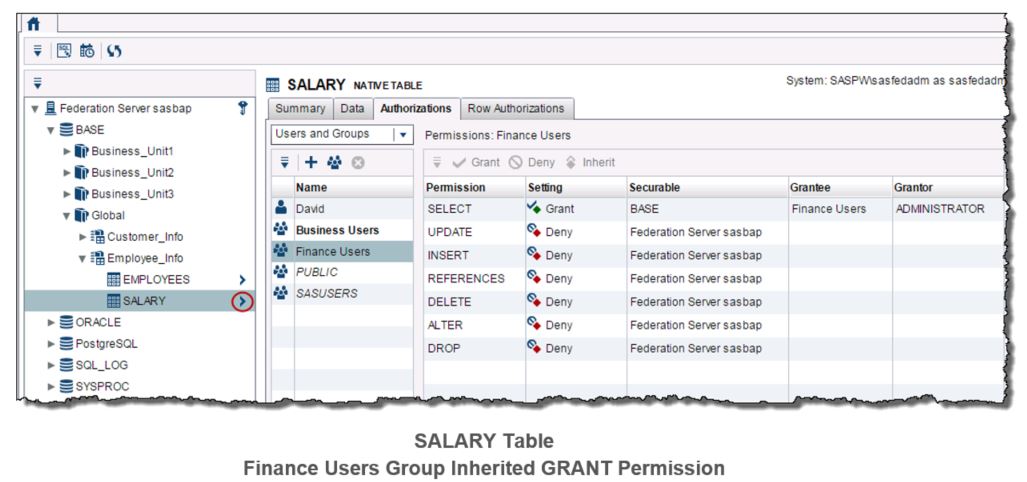
Task: Open the Summary tab
Action: (300, 108)
